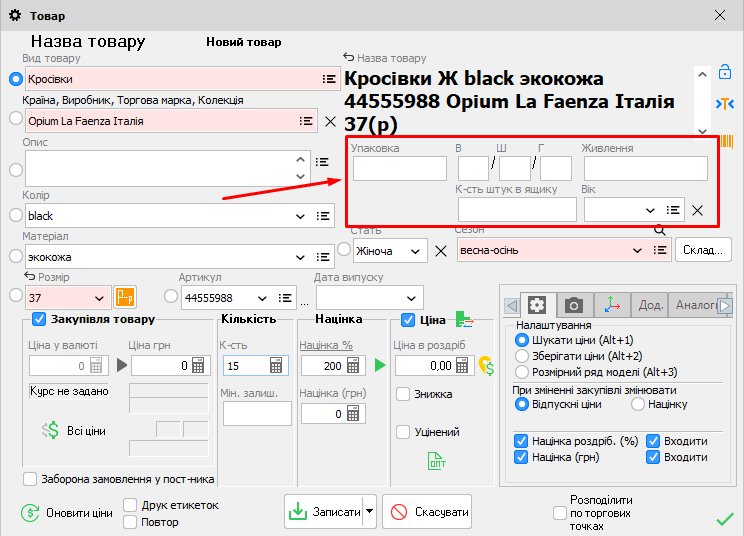Open the settings gear tab
This screenshot has height=536, width=744.
[x=537, y=305]
